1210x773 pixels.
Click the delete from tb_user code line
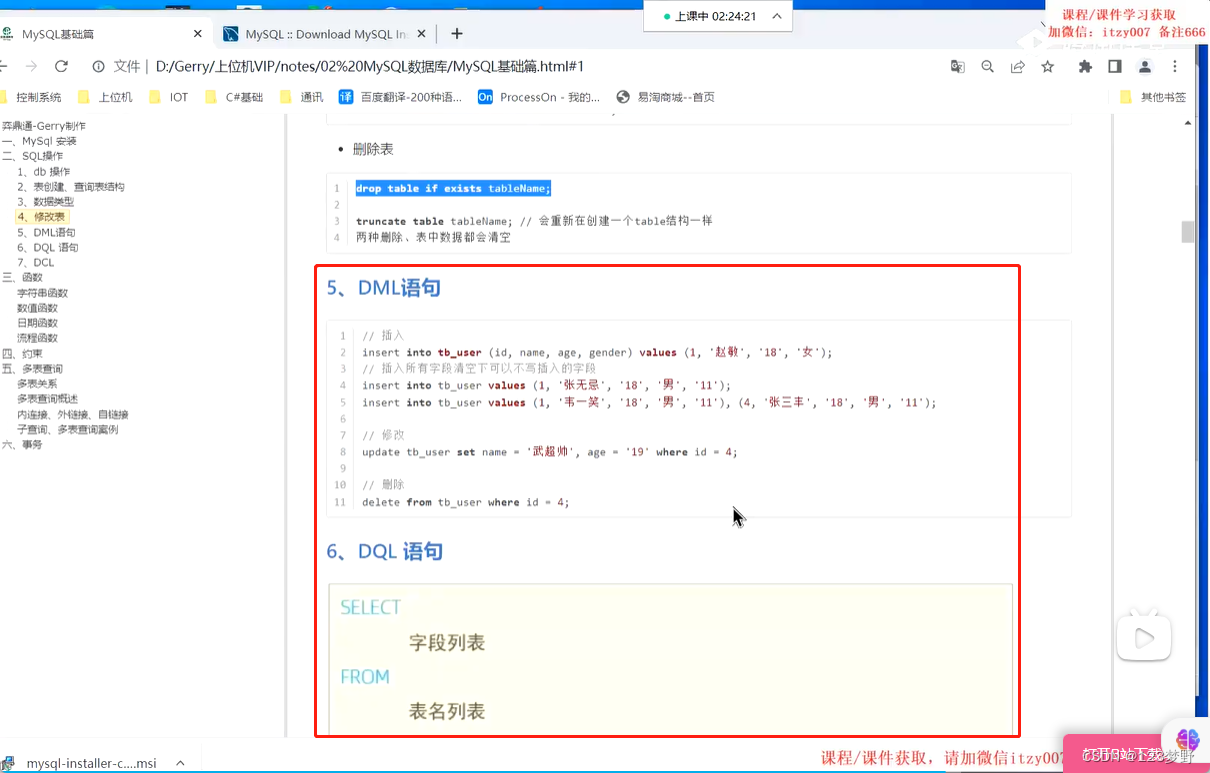465,502
